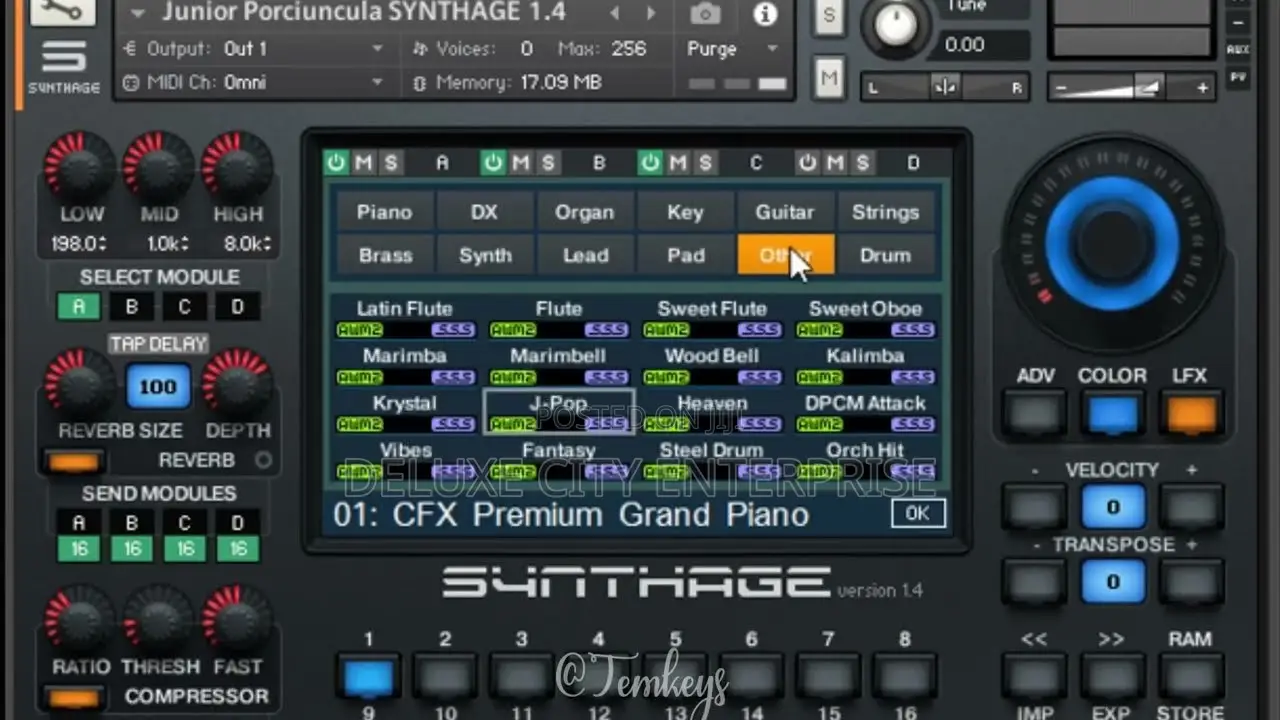Increase transpose with plus pad
Viewport: 1280px width, 720px height.
pyautogui.click(x=1190, y=582)
